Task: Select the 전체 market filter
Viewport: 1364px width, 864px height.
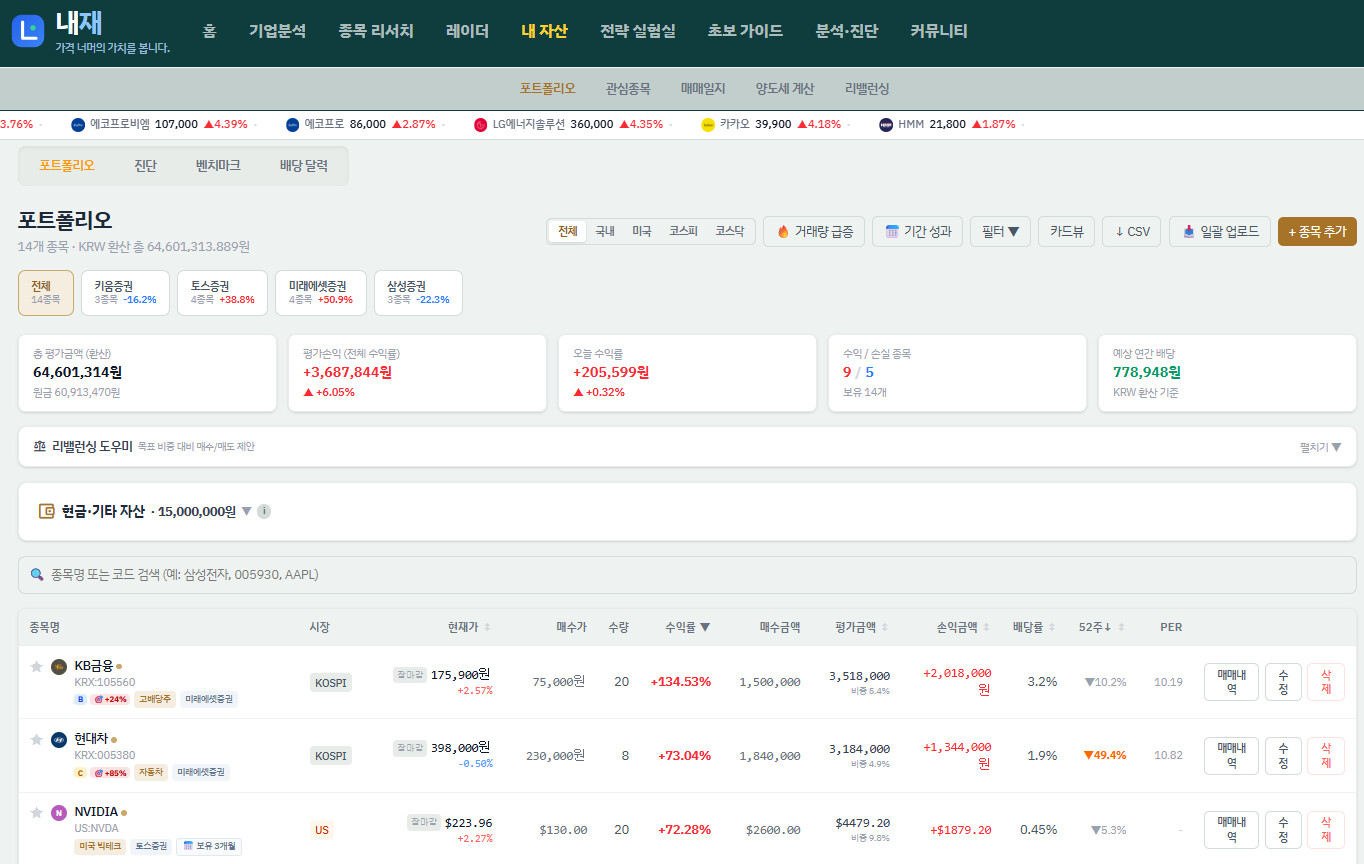Action: 568,231
